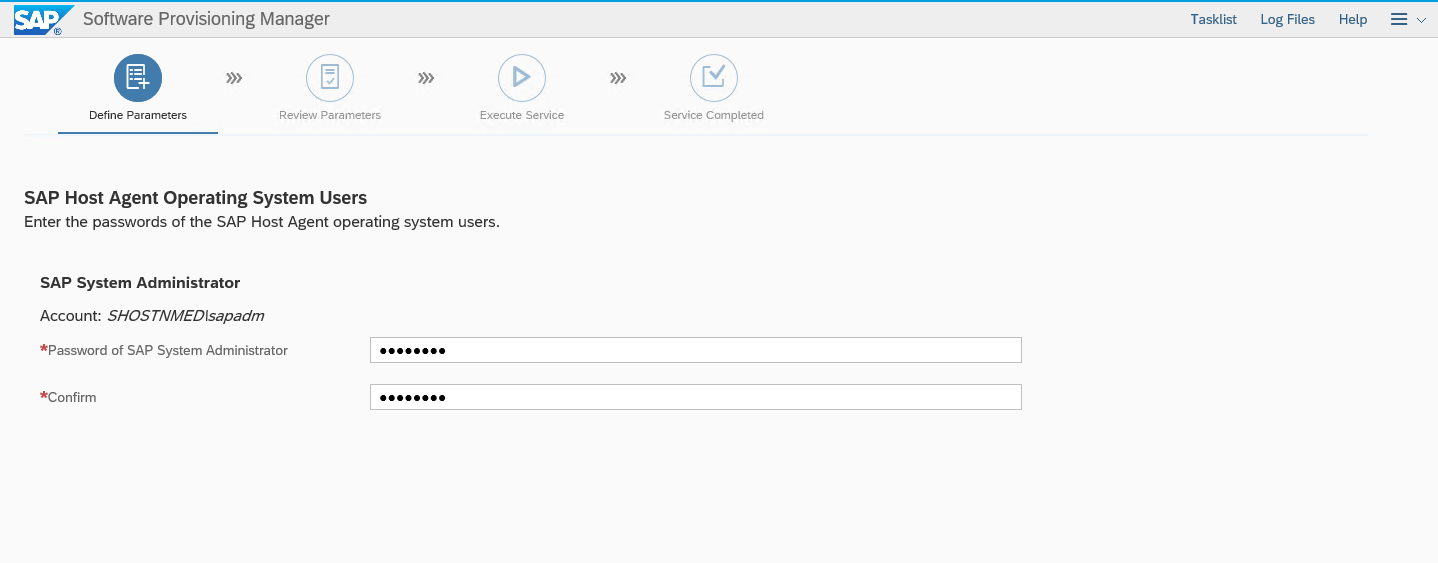This screenshot has width=1438, height=563.
Task: Focus the Confirm password field
Action: [696, 397]
